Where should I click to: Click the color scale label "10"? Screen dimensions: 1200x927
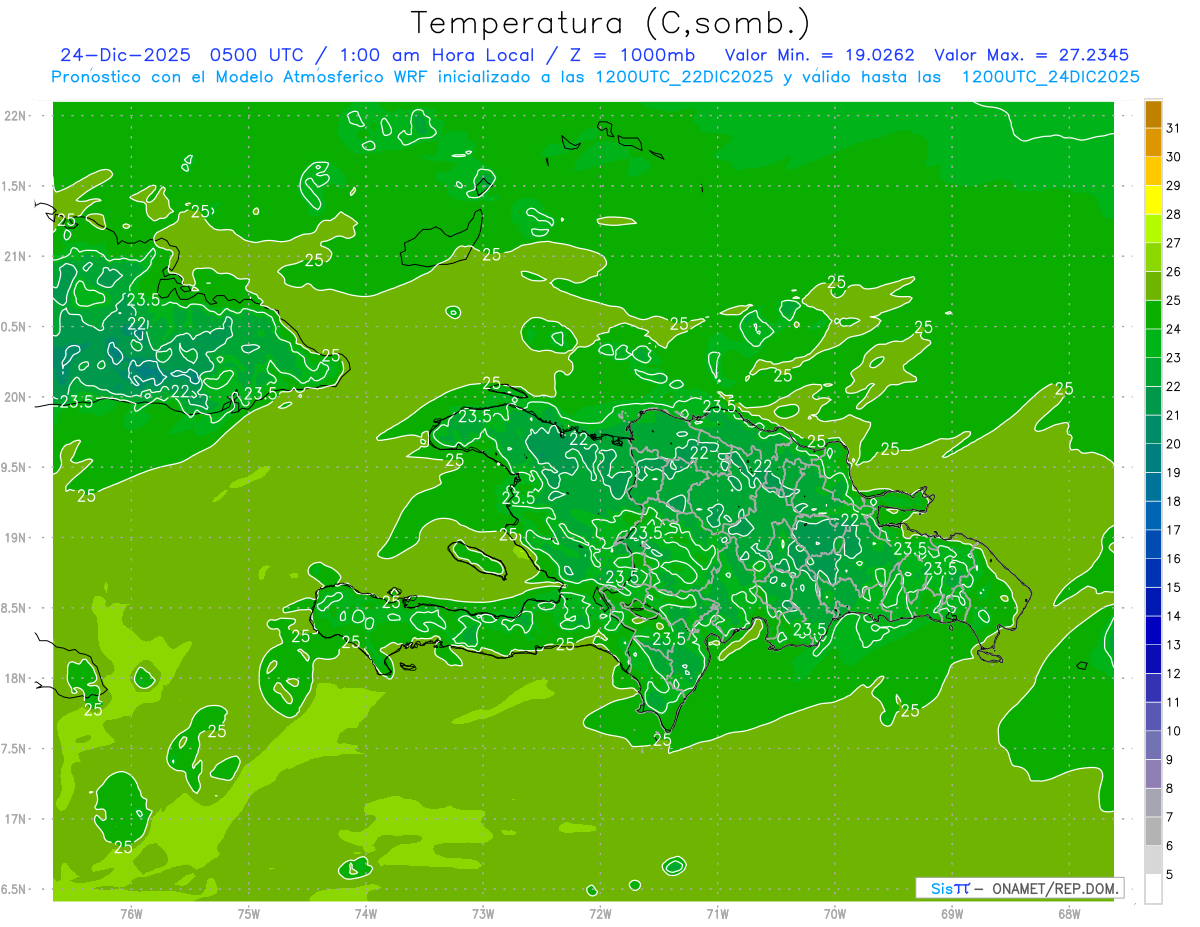(1173, 731)
